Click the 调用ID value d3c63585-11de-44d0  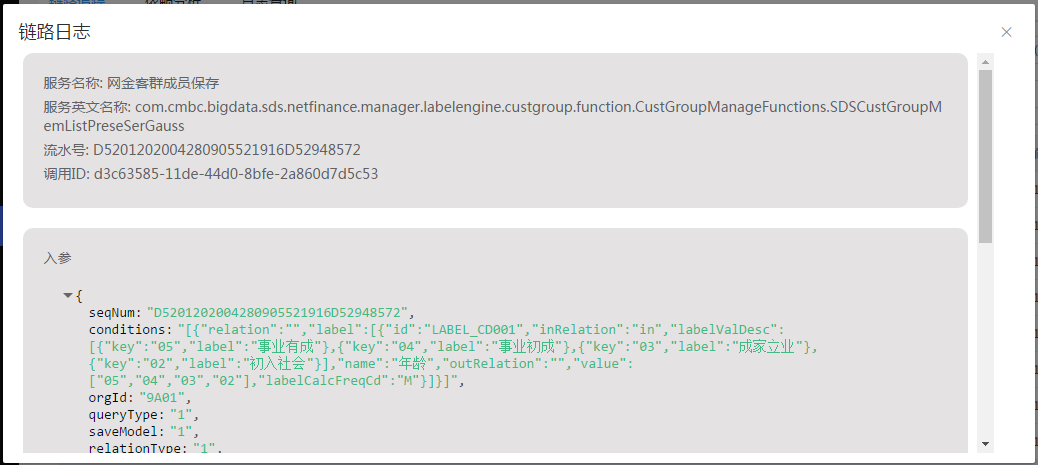point(236,174)
